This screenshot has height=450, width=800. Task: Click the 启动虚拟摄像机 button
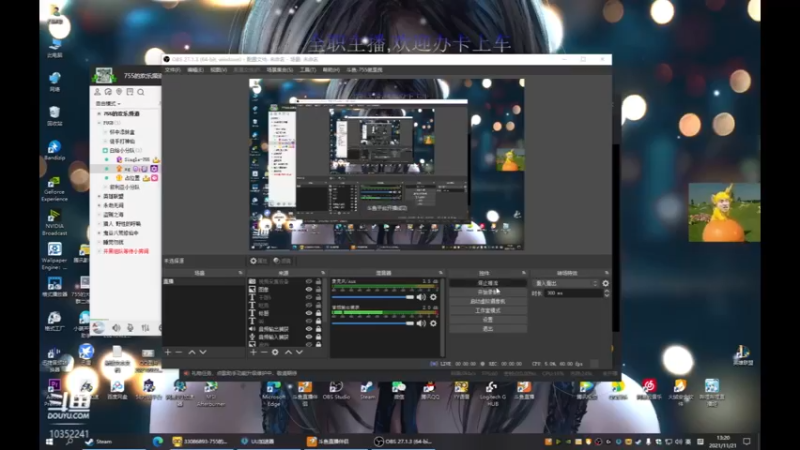(x=488, y=301)
